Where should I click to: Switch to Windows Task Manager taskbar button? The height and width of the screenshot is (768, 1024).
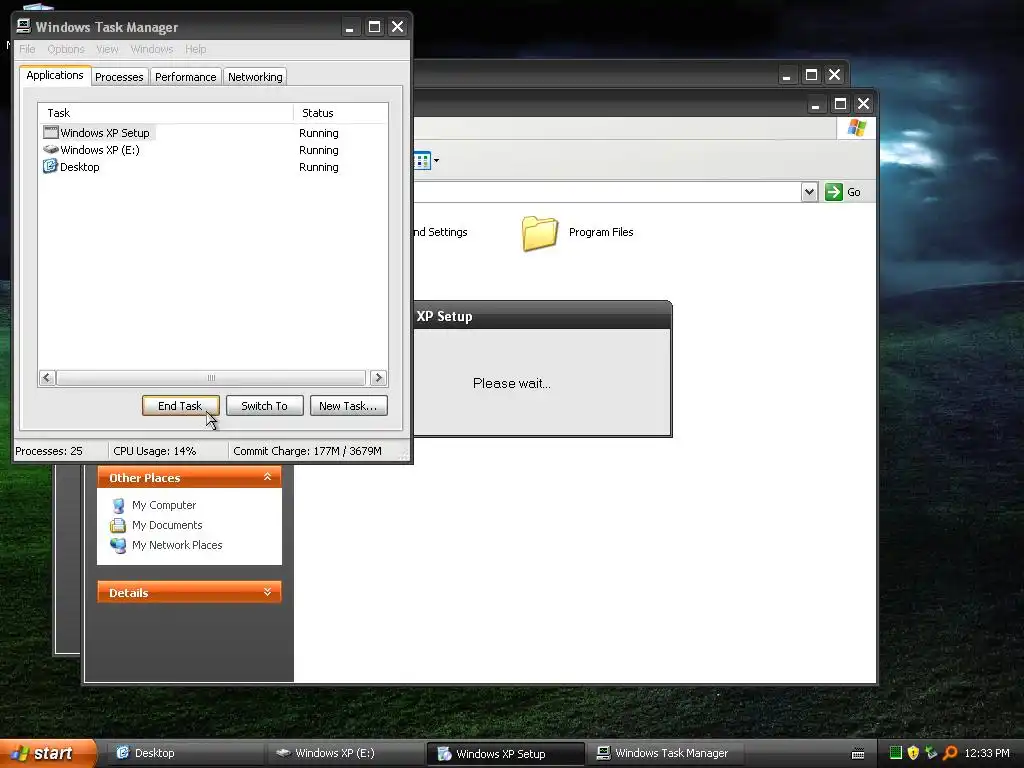coord(665,753)
